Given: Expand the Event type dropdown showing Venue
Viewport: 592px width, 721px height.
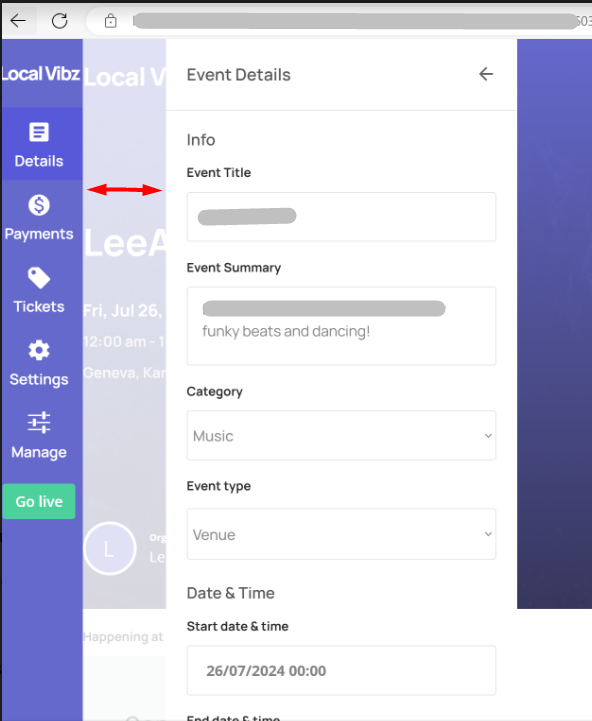Looking at the screenshot, I should 341,534.
